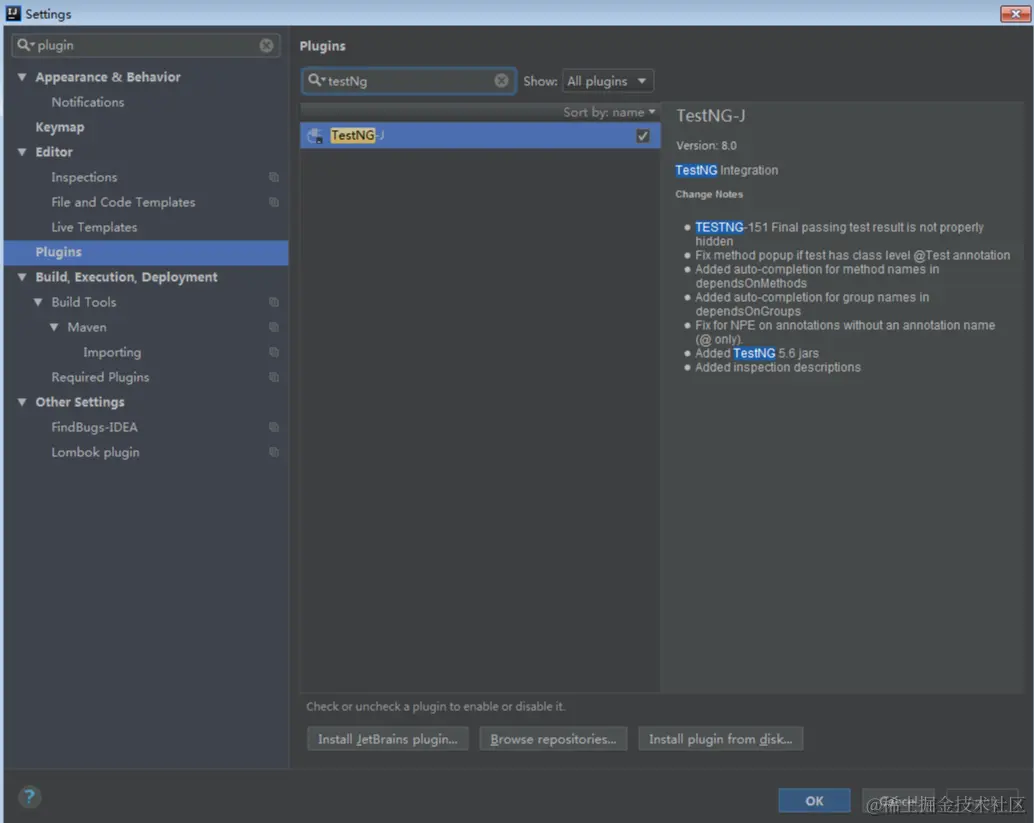Select Plugins in the settings tree
Screen dimensions: 1034x823
click(146, 253)
